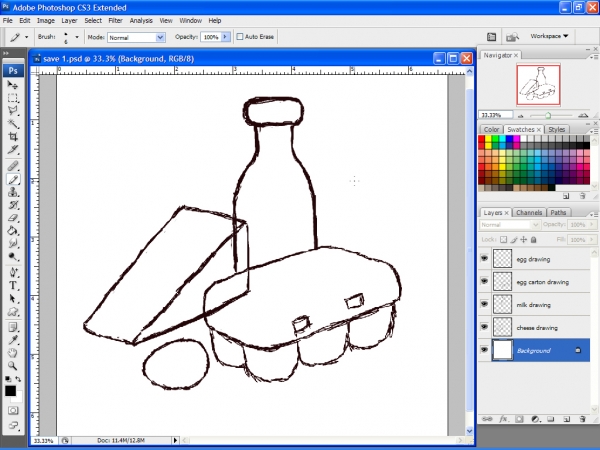Select the cheese drawing layer
The image size is (600, 450).
click(534, 328)
